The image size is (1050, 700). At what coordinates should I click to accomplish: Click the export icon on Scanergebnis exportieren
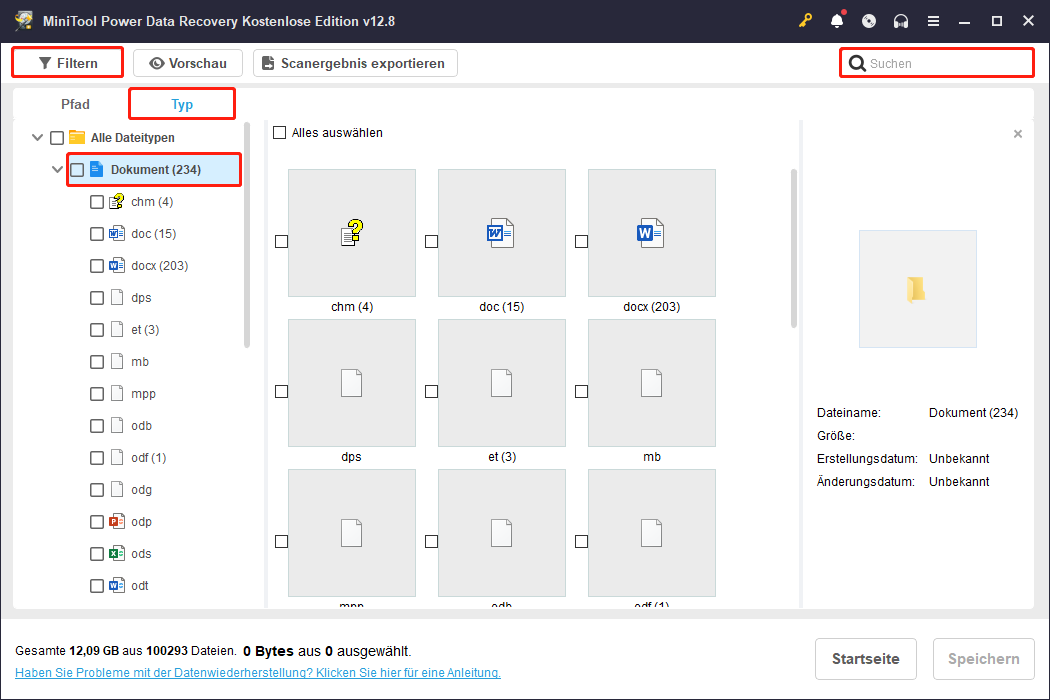[266, 62]
